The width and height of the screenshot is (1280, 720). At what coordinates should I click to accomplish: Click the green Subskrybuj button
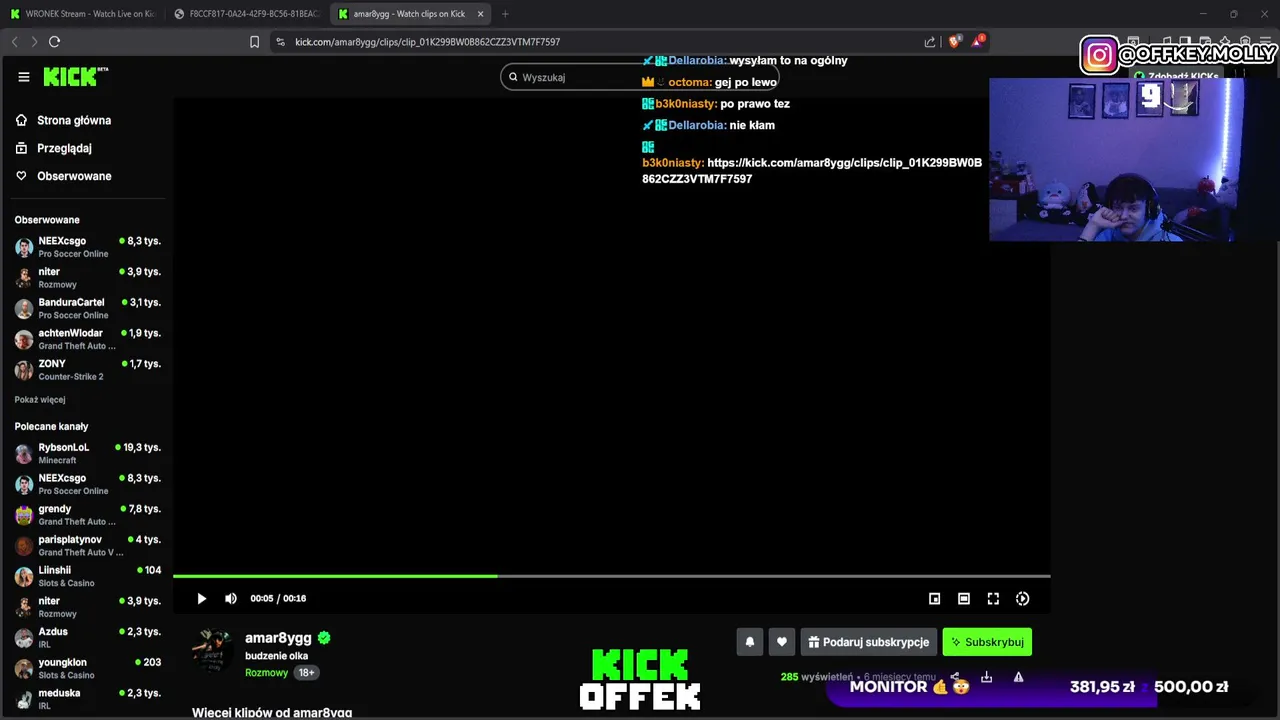click(x=987, y=642)
